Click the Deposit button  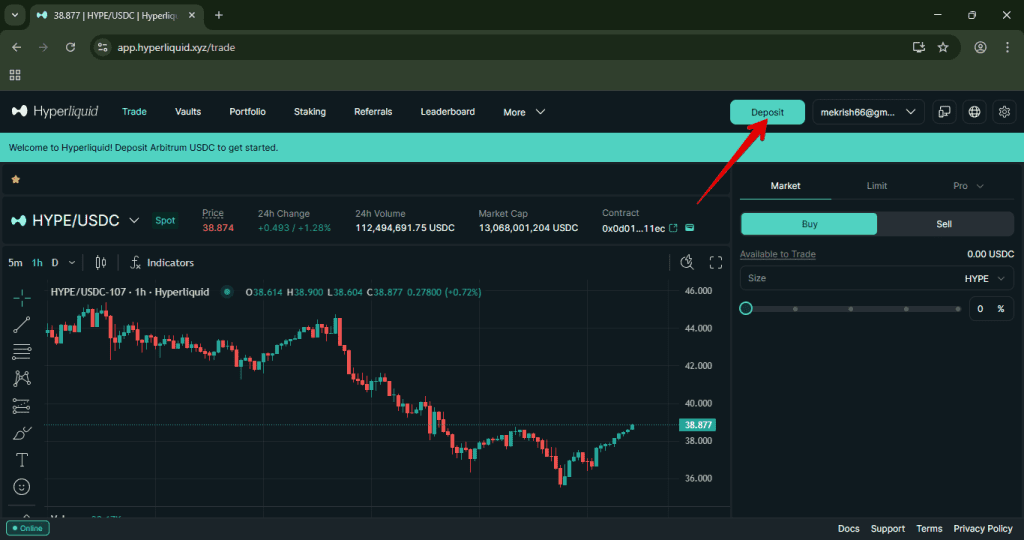point(767,112)
